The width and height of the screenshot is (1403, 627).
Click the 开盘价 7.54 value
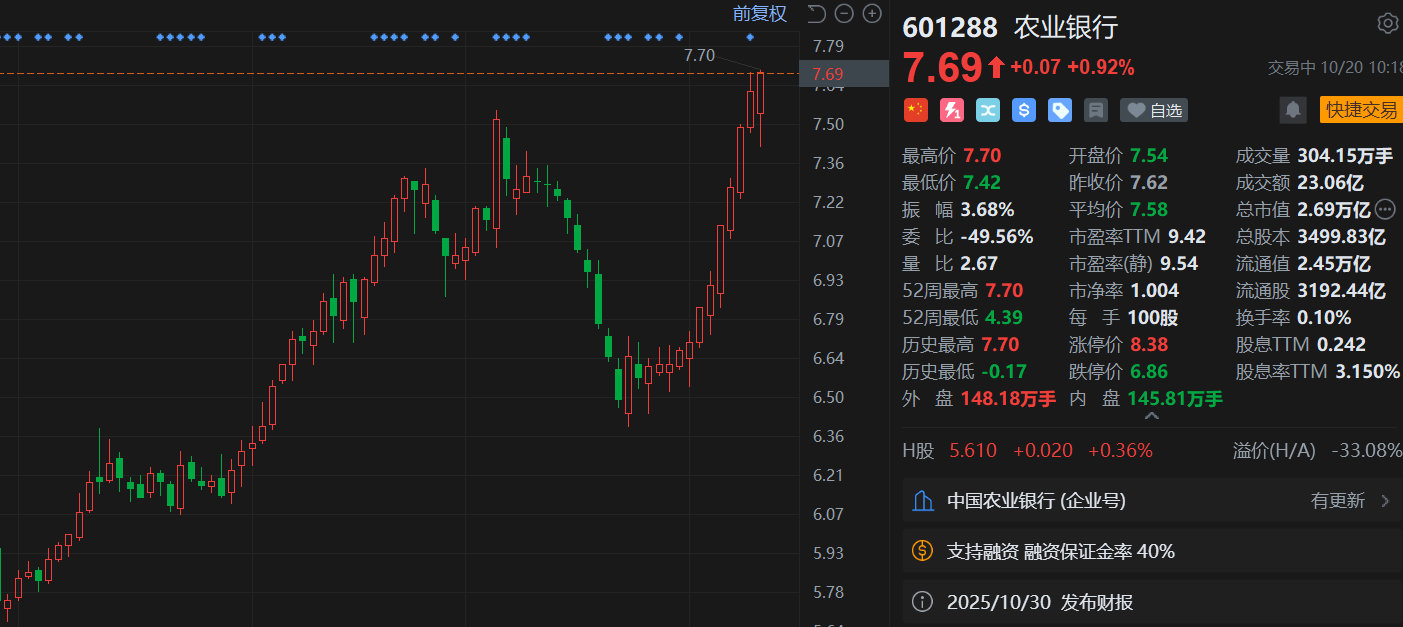pyautogui.click(x=1149, y=155)
